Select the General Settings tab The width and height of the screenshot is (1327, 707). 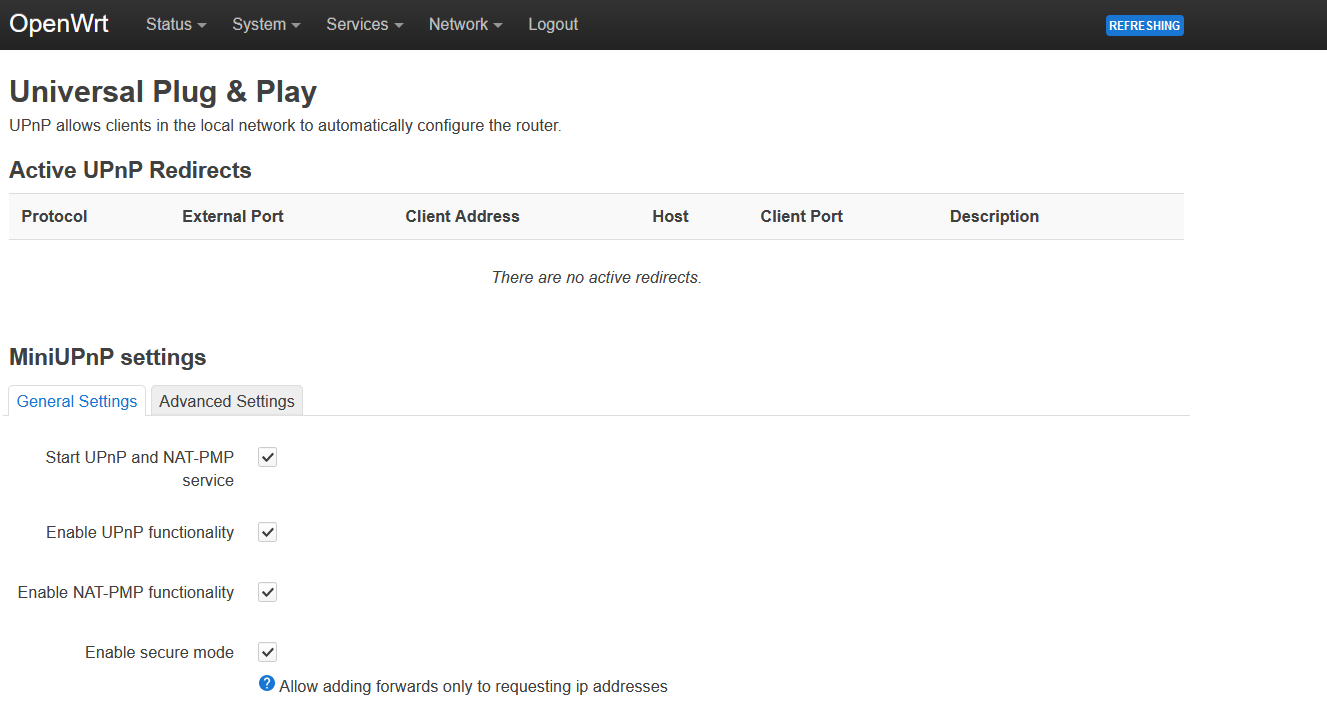pos(76,400)
